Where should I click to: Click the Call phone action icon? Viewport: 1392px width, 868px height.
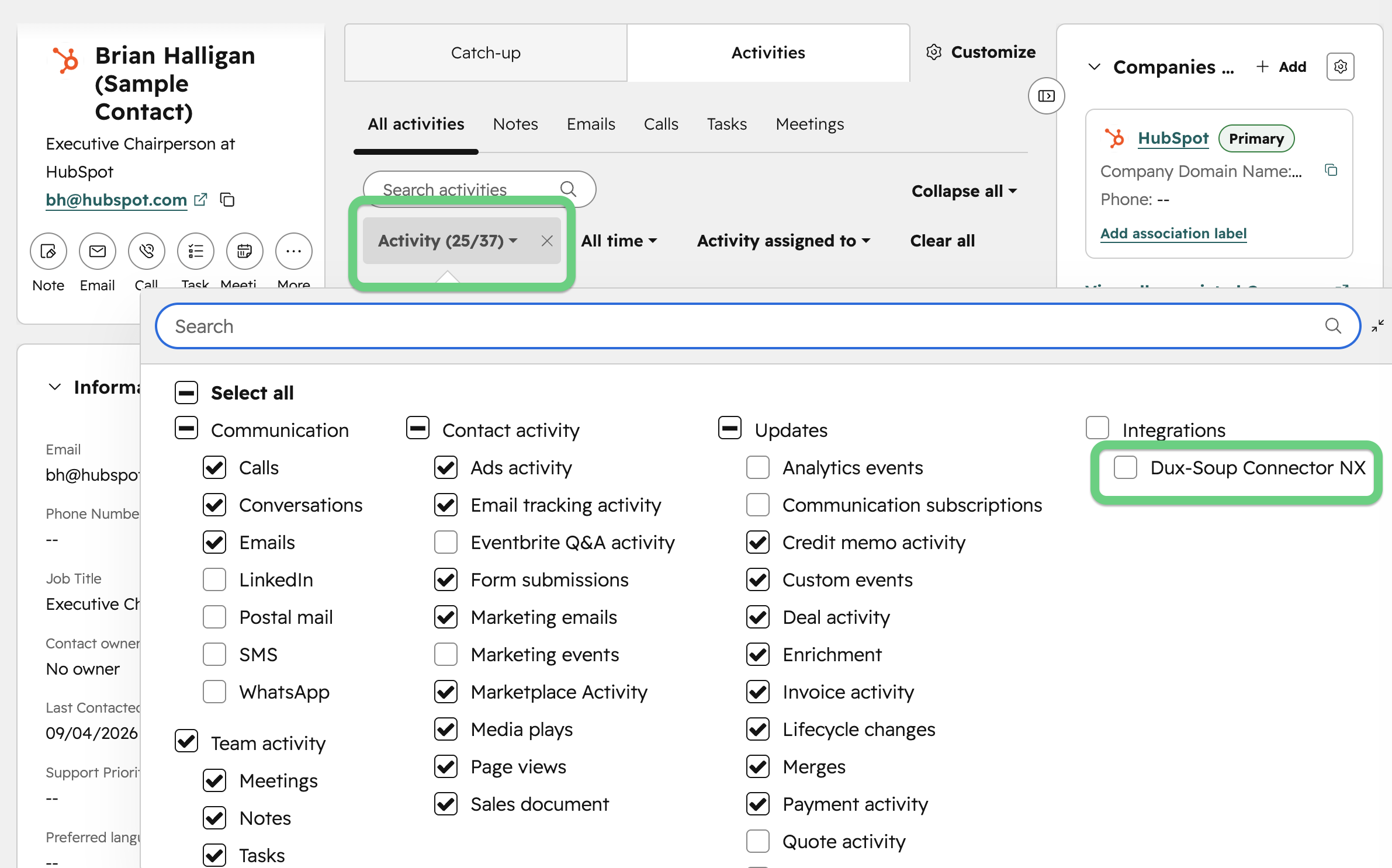(x=147, y=251)
